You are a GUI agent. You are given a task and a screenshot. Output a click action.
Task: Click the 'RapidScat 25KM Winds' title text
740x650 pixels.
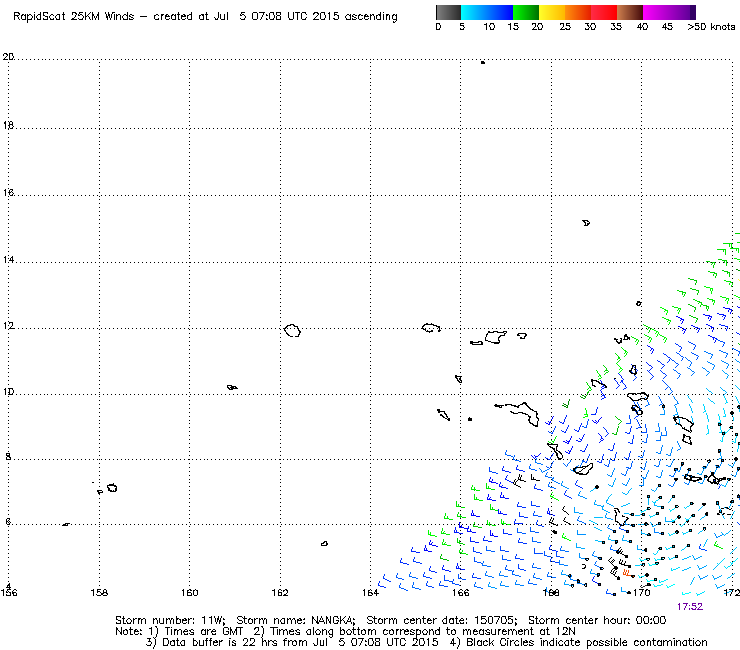tap(74, 17)
